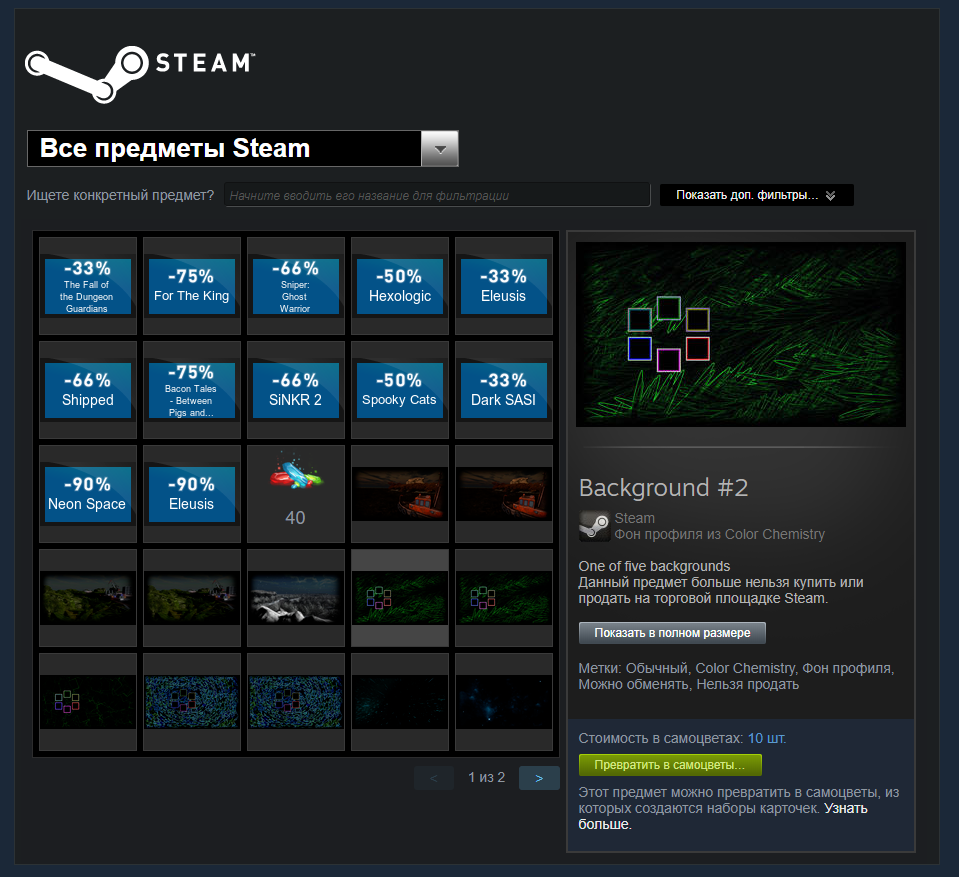Open the 'Steam' link under Background #2
This screenshot has height=877, width=959.
click(634, 518)
